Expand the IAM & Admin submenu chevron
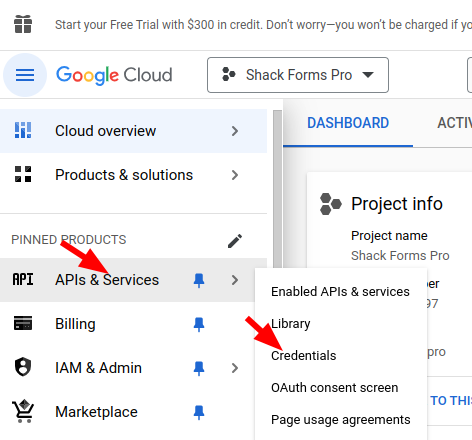Screen dimensions: 472x440 pyautogui.click(x=235, y=368)
